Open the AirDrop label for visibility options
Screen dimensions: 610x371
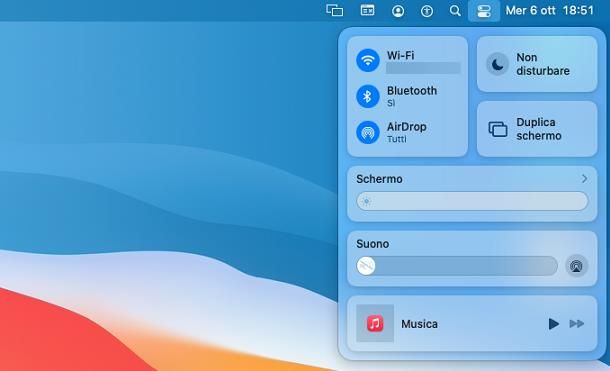(407, 127)
